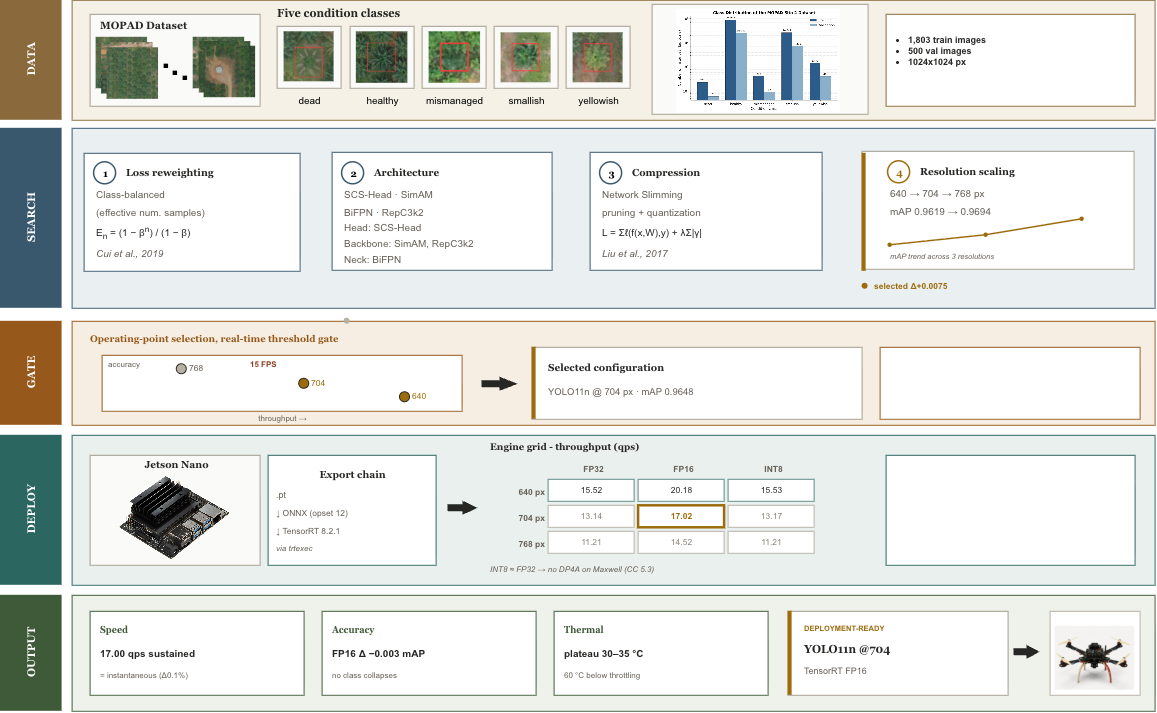Viewport: 1157px width, 713px height.
Task: Click 'FP16 Δ −0.003 mAP' in the Accuracy card
Action: (379, 654)
